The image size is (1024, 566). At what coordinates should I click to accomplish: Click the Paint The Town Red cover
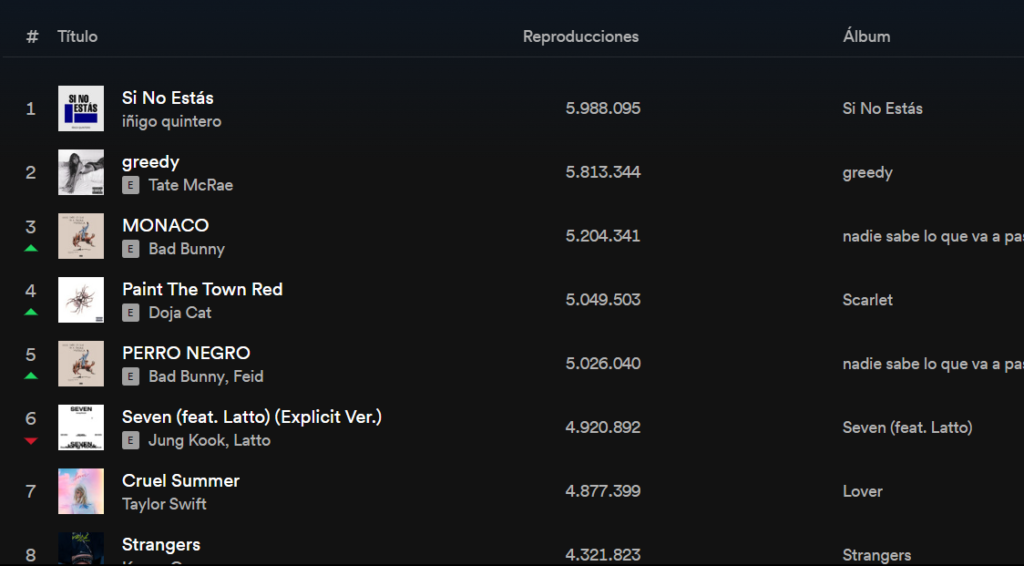[x=81, y=300]
